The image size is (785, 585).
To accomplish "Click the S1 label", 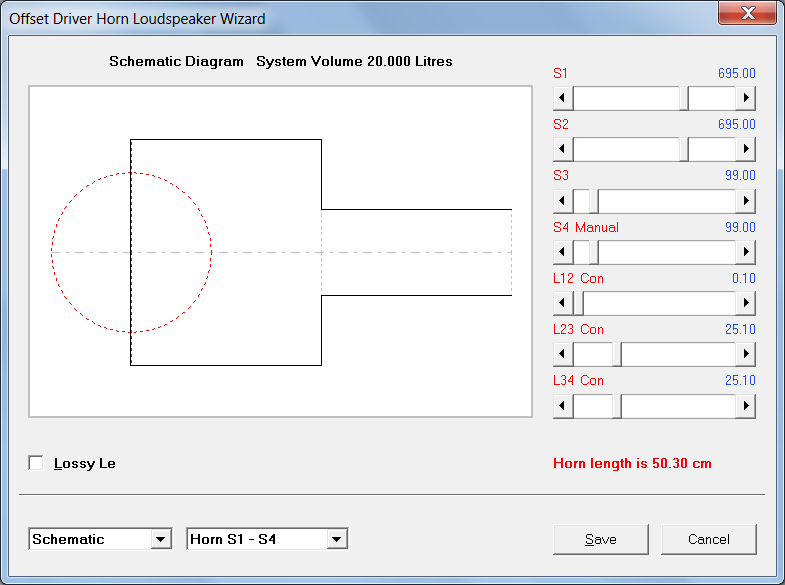I will (x=560, y=73).
